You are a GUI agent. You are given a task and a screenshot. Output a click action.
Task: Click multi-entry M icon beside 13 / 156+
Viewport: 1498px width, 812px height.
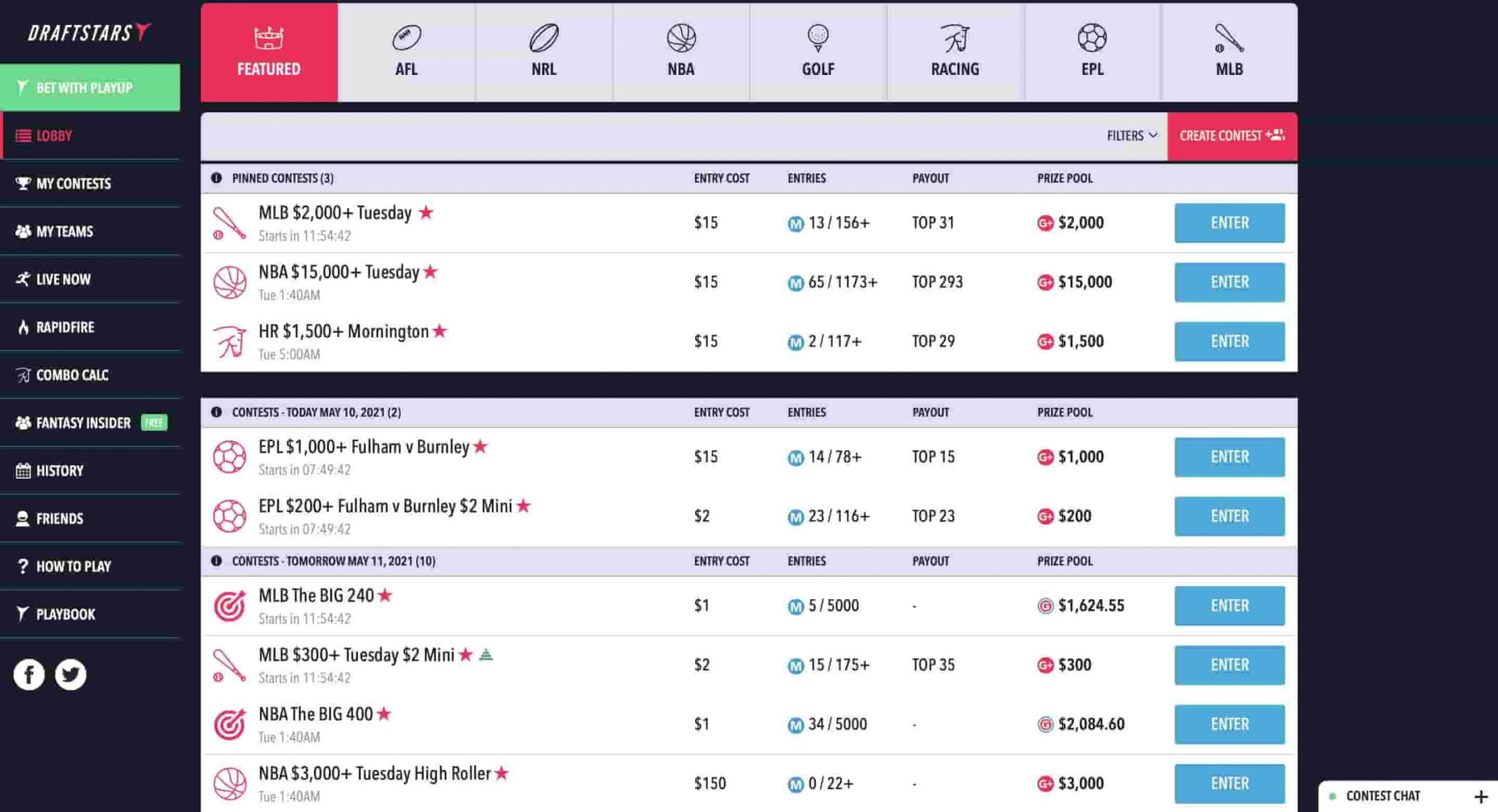(x=795, y=223)
